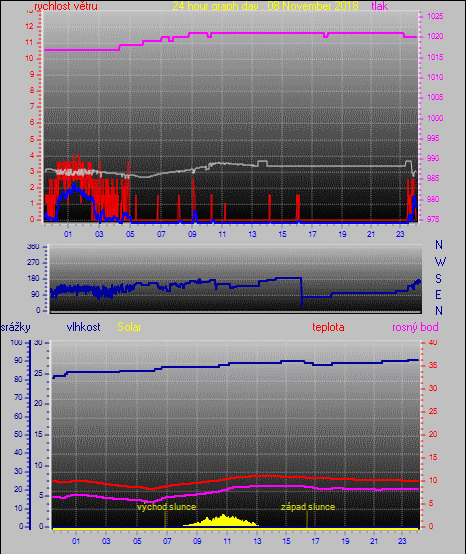Viewport: 466px width, 554px height.
Task: Click the 'západ slunce' sunset marker
Action: pyautogui.click(x=308, y=507)
